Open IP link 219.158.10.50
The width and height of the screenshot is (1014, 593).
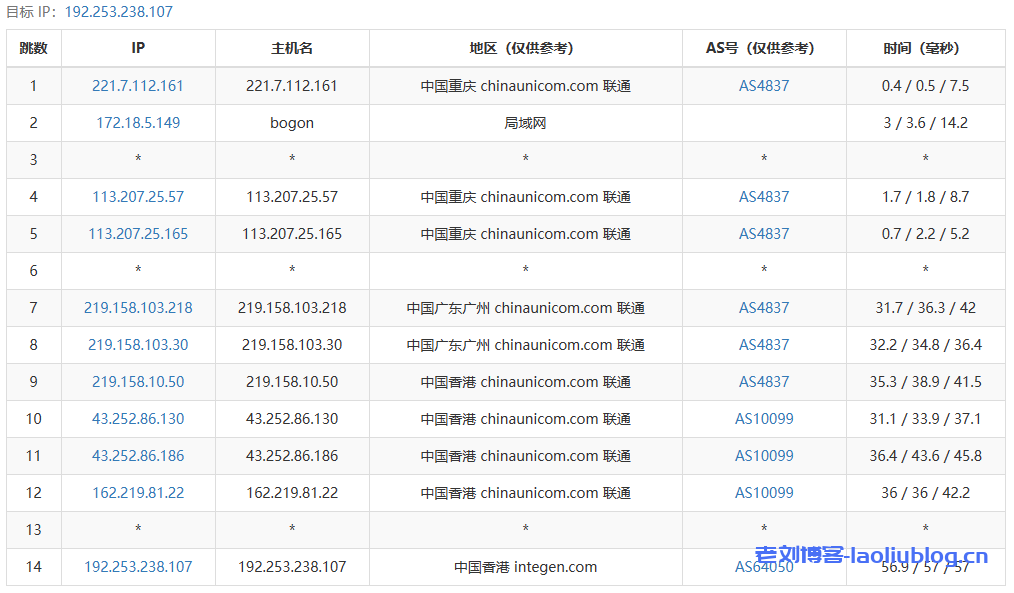coord(138,382)
